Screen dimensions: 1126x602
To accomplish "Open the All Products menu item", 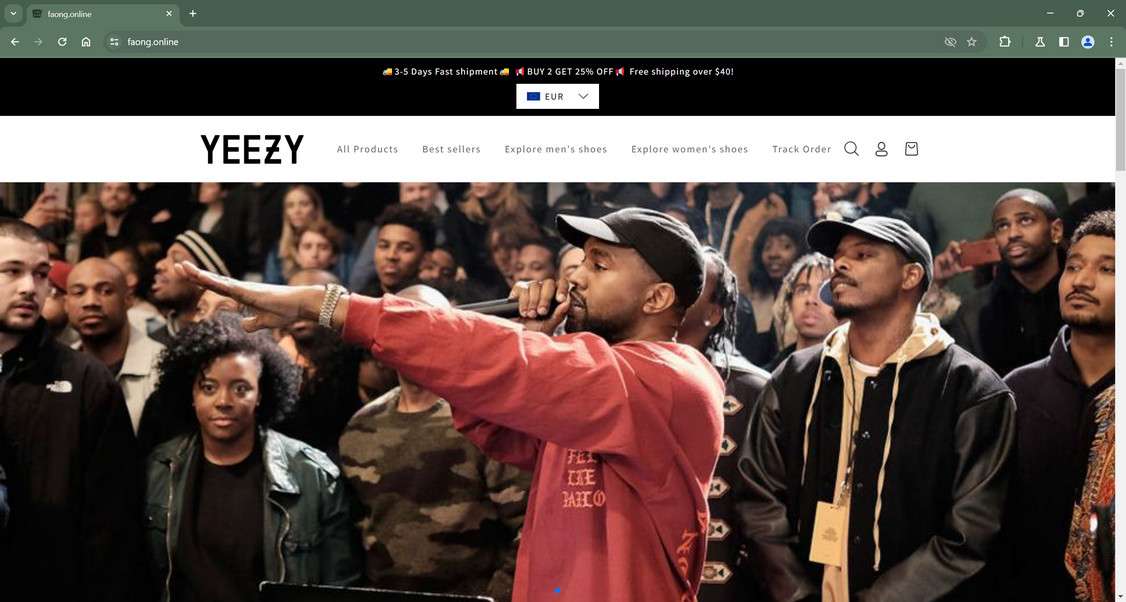I will [367, 149].
